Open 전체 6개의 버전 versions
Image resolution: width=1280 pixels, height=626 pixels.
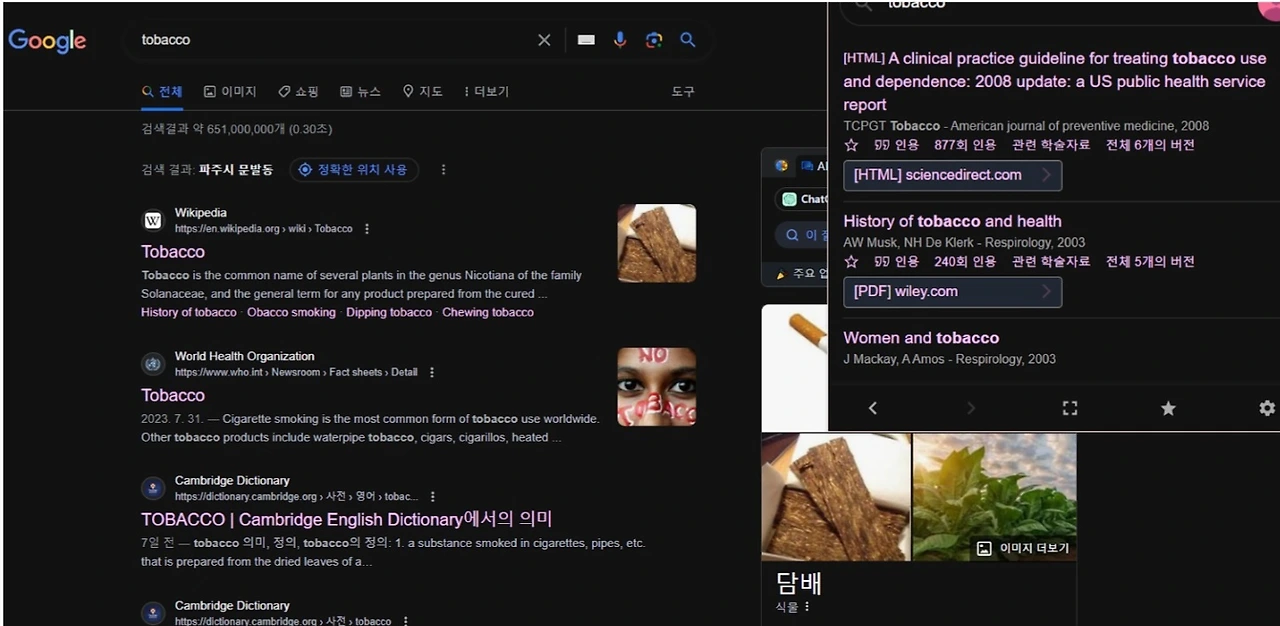coord(1150,145)
